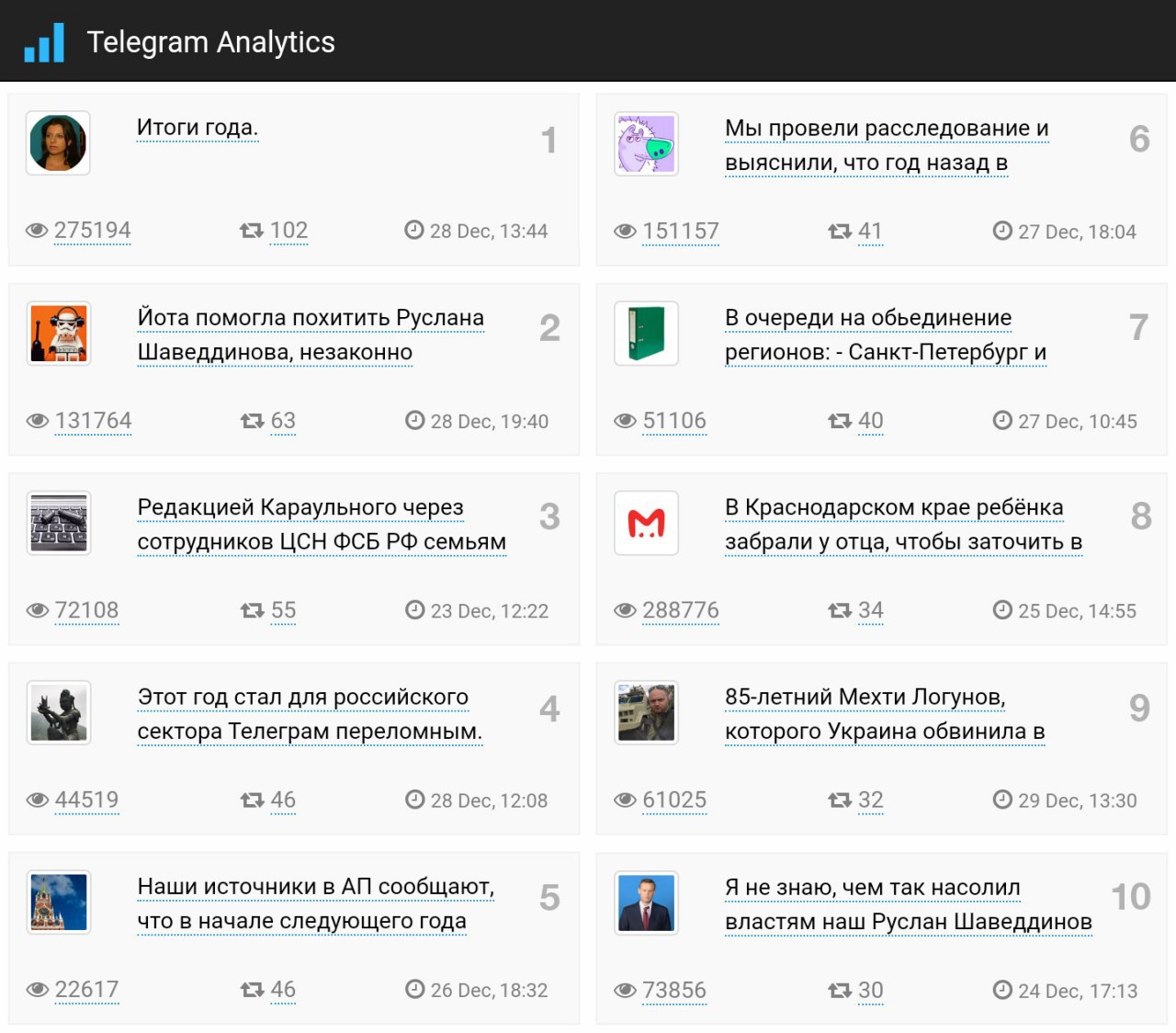The image size is (1176, 1033).
Task: Click the clock icon beside 28 Dec, 13:44
Action: pos(414,230)
